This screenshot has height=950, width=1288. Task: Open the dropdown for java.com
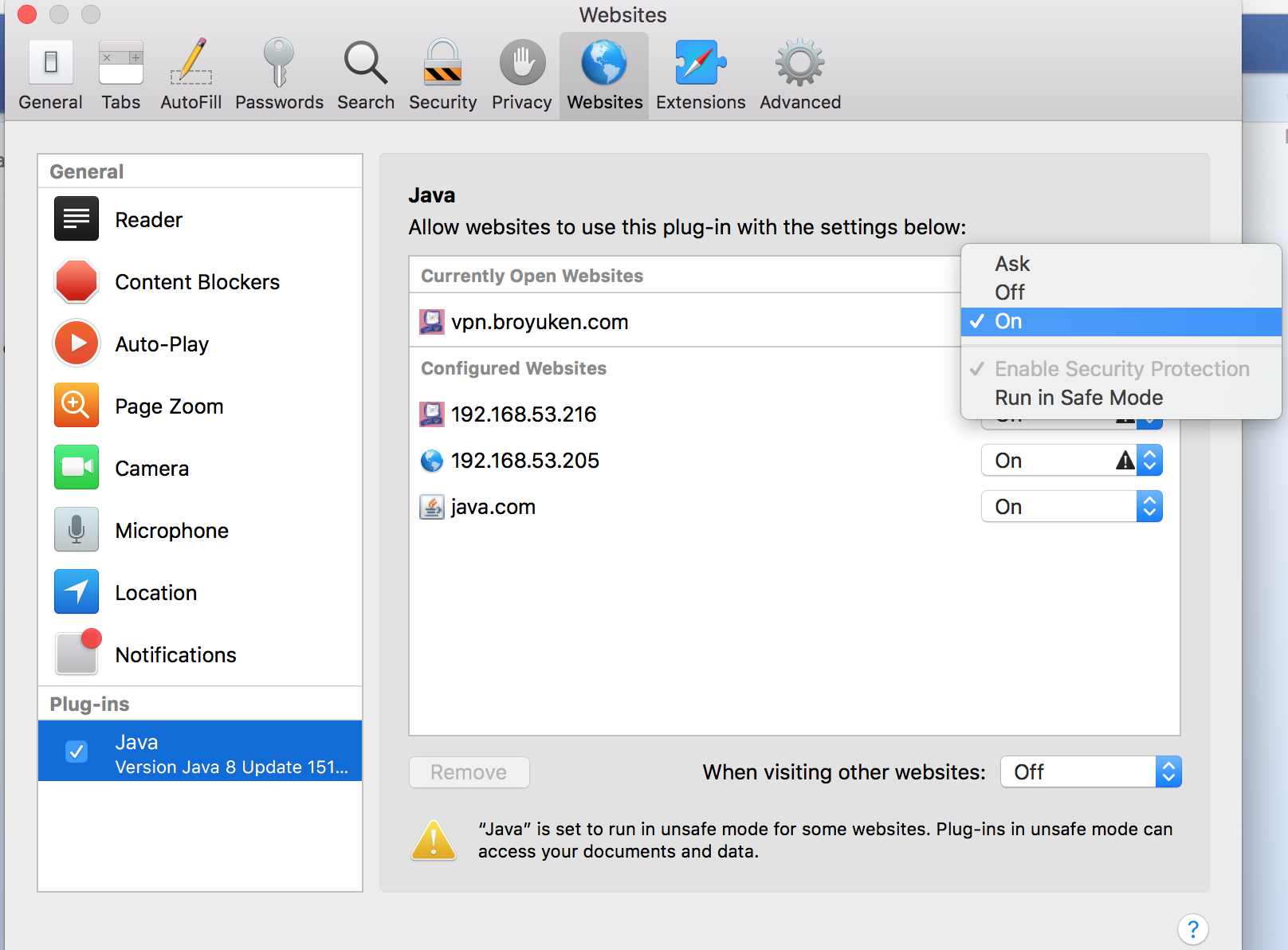point(1071,507)
